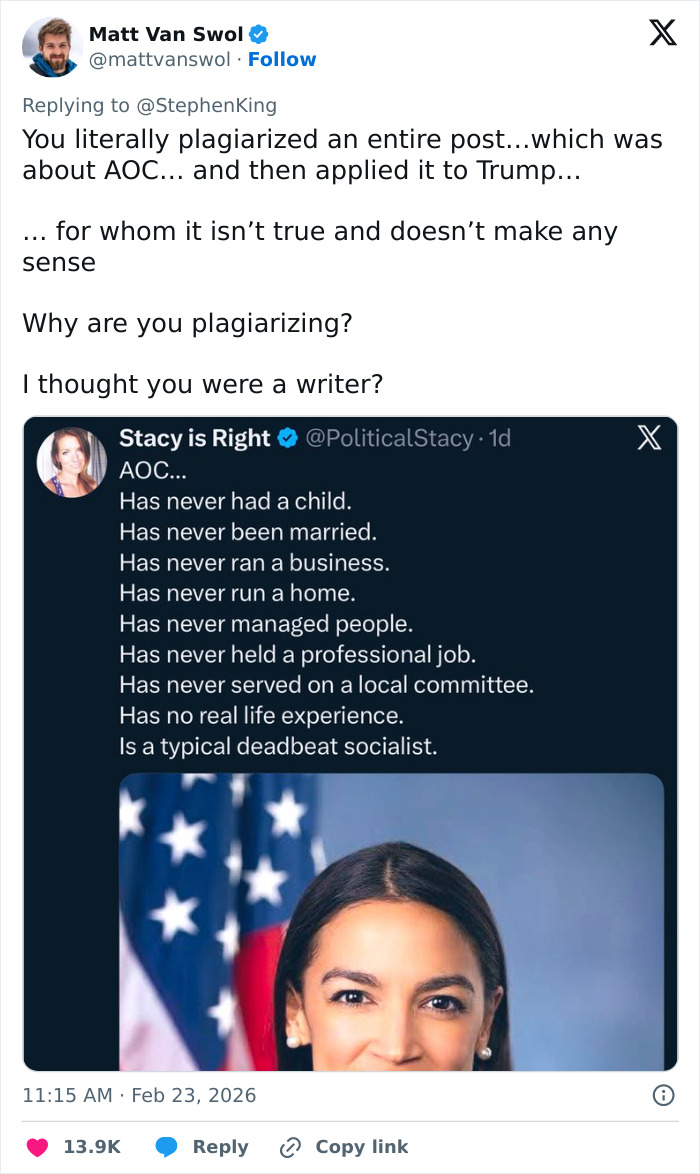The width and height of the screenshot is (700, 1174).
Task: Like the post with the heart icon
Action: click(37, 1147)
